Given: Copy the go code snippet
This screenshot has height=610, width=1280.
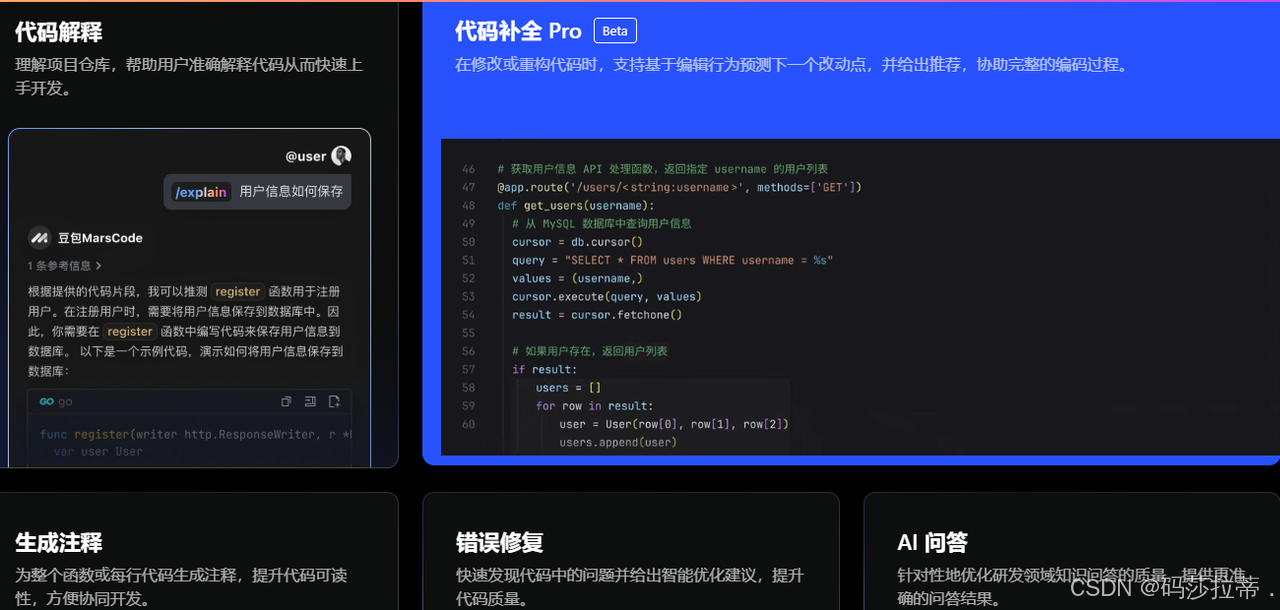Looking at the screenshot, I should 286,401.
